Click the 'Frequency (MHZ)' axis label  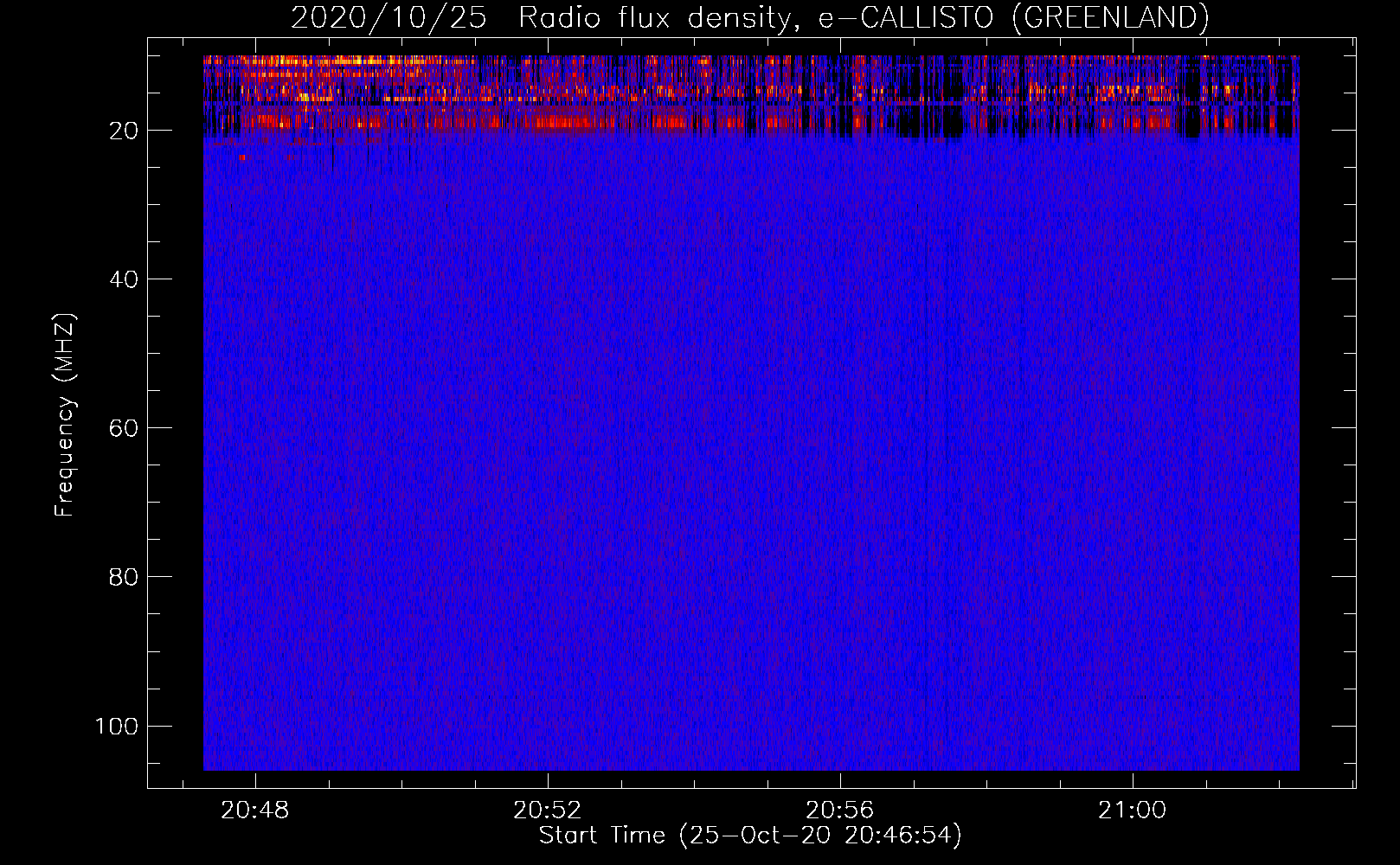click(x=65, y=415)
